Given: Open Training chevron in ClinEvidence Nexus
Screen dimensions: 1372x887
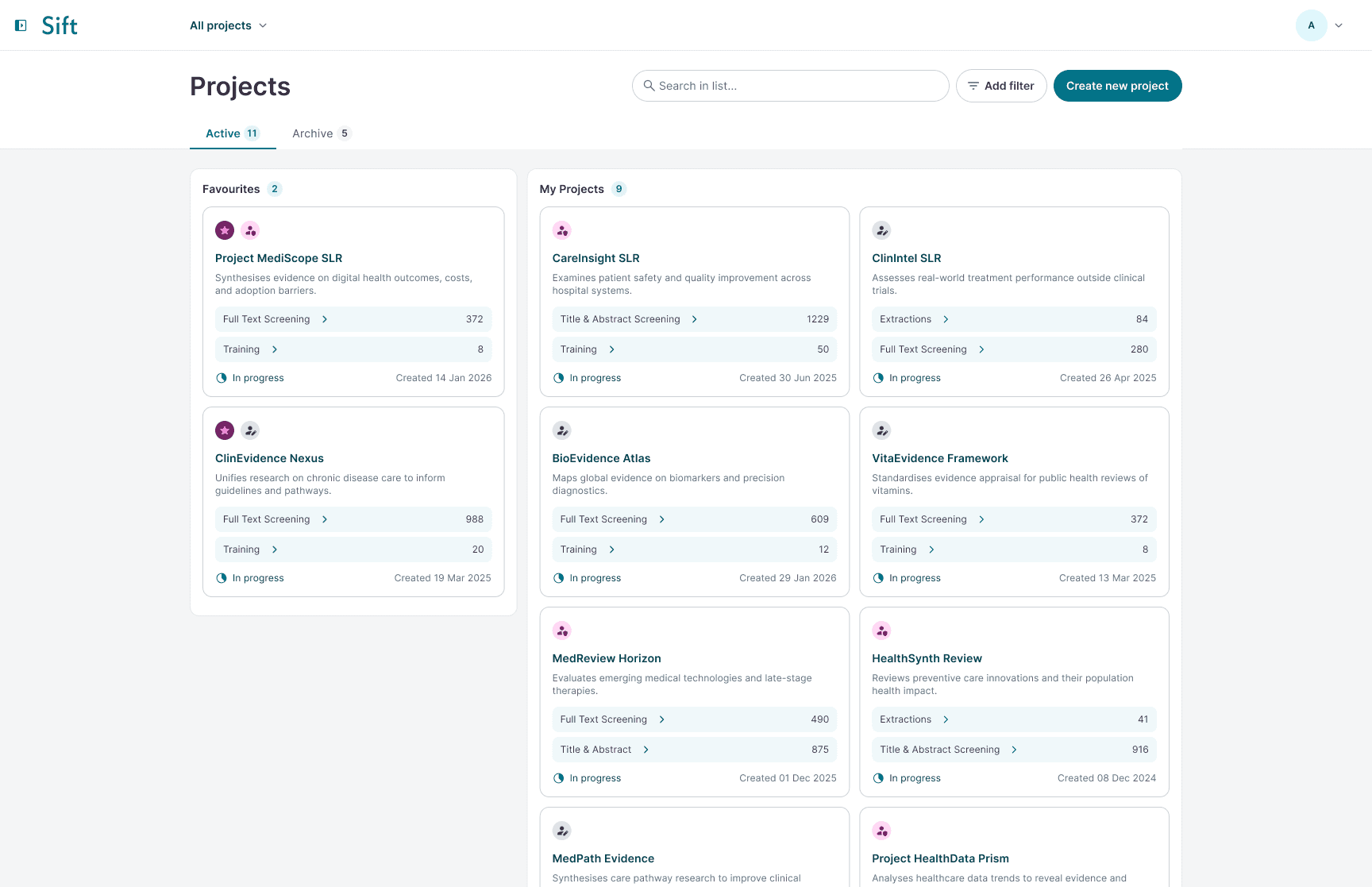Looking at the screenshot, I should pos(275,550).
